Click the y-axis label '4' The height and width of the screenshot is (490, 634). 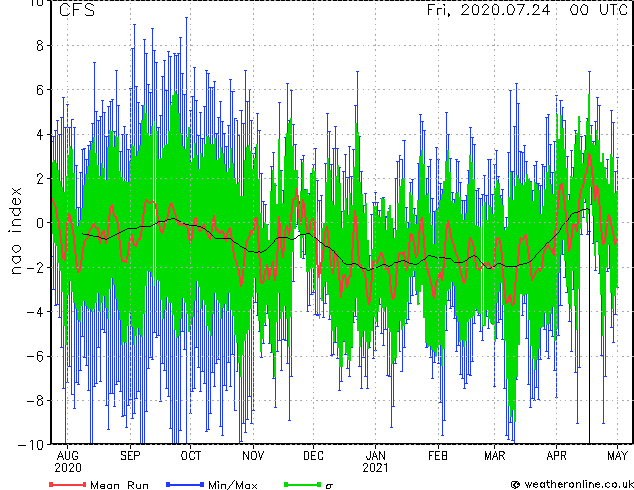(x=40, y=135)
